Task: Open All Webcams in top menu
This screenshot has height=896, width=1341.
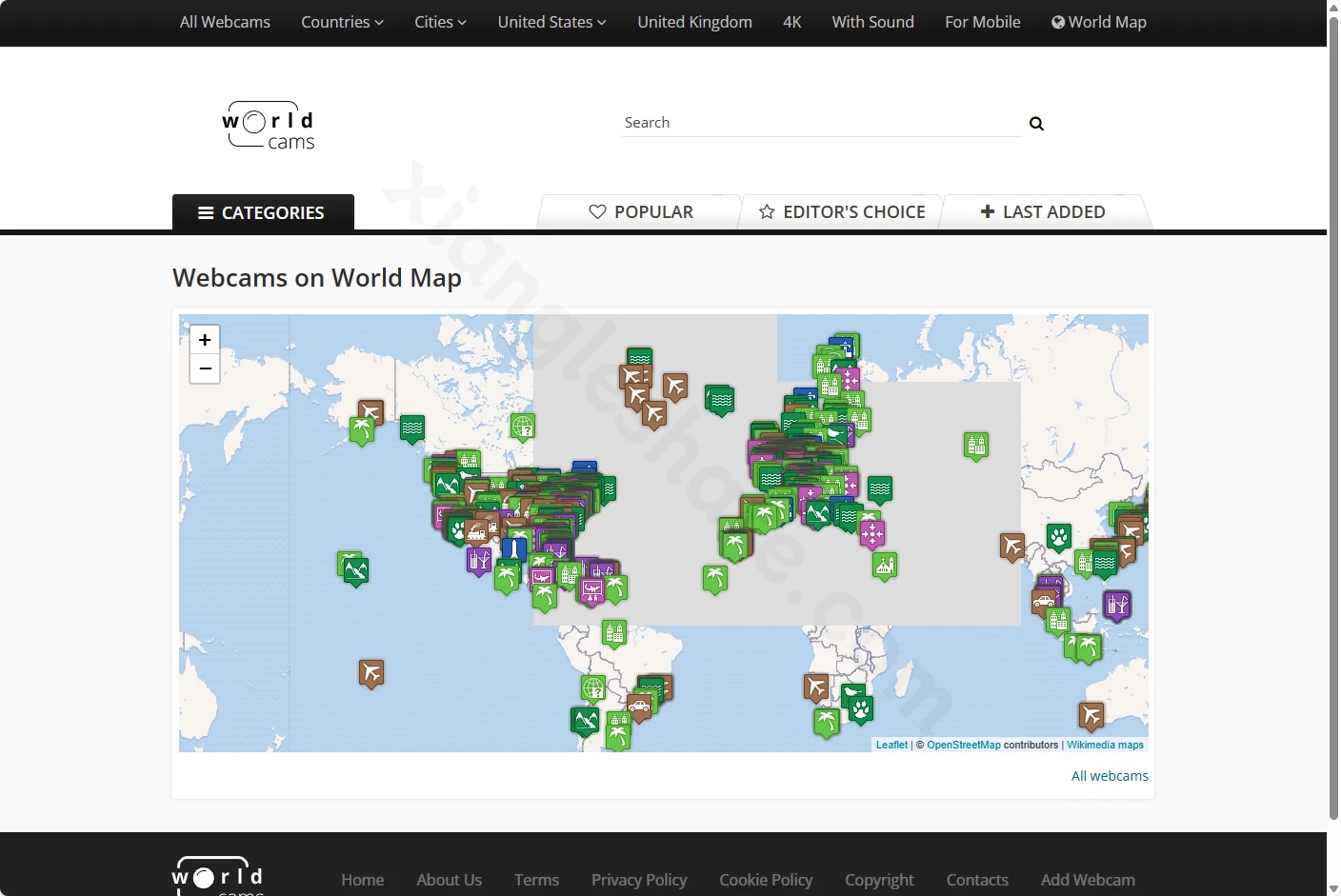Action: tap(225, 22)
